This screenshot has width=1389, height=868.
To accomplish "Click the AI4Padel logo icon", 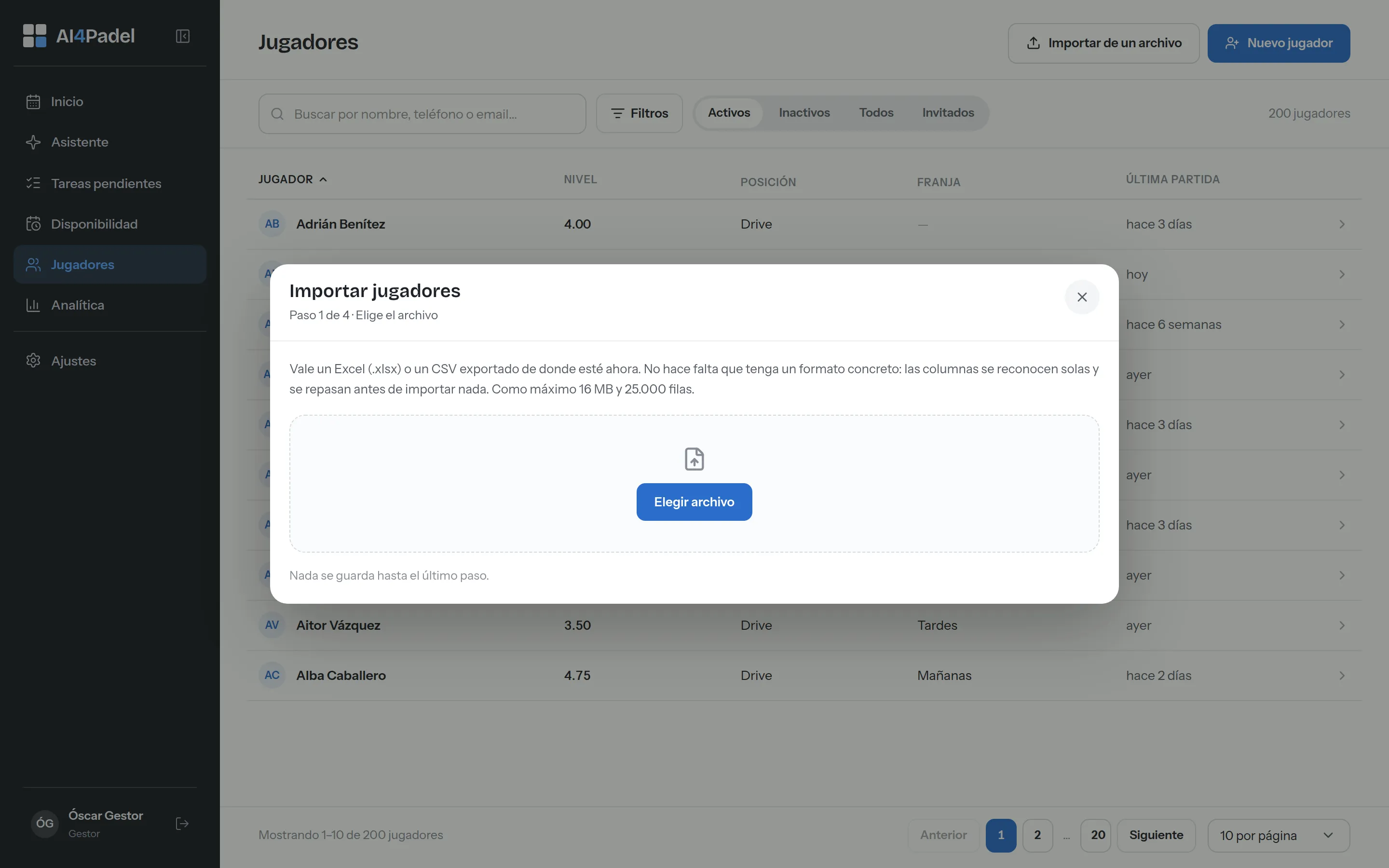I will coord(34,36).
